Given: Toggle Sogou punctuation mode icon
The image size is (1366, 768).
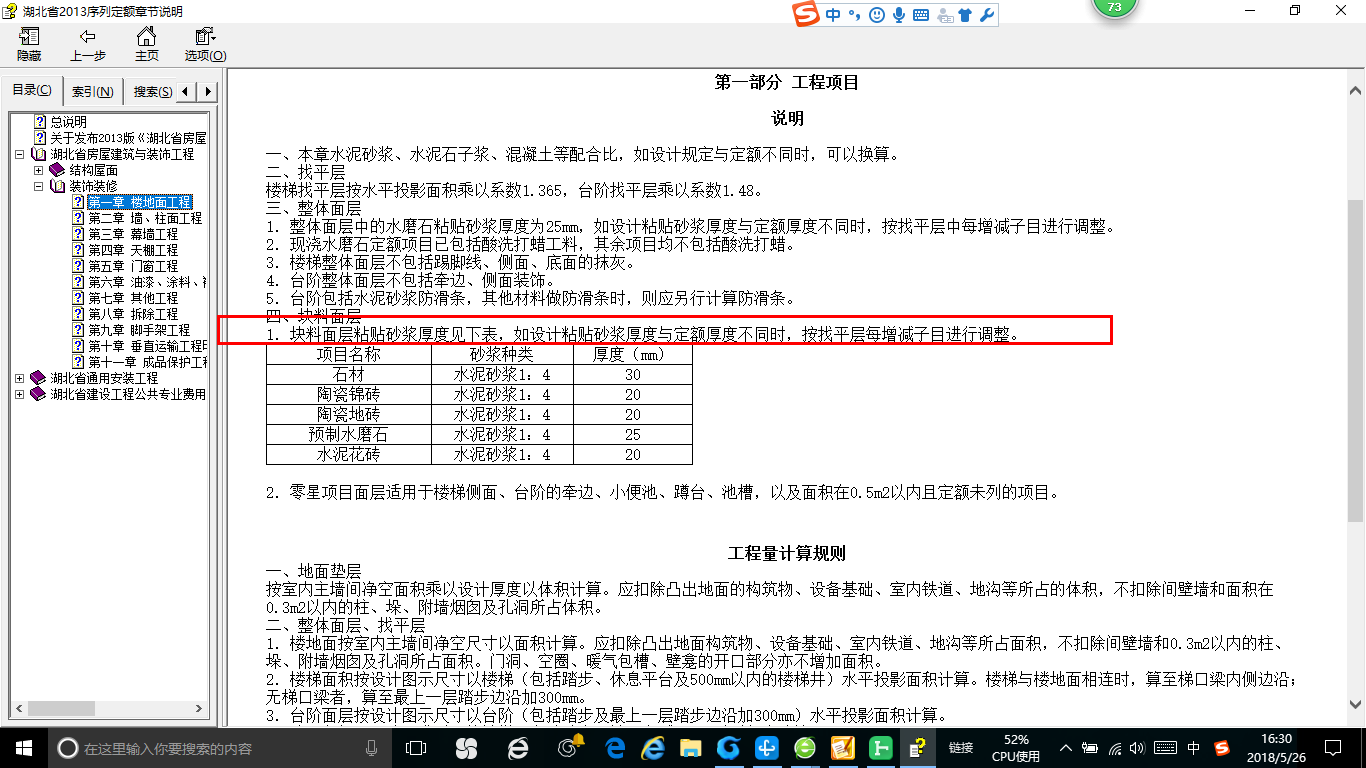Looking at the screenshot, I should [x=855, y=15].
